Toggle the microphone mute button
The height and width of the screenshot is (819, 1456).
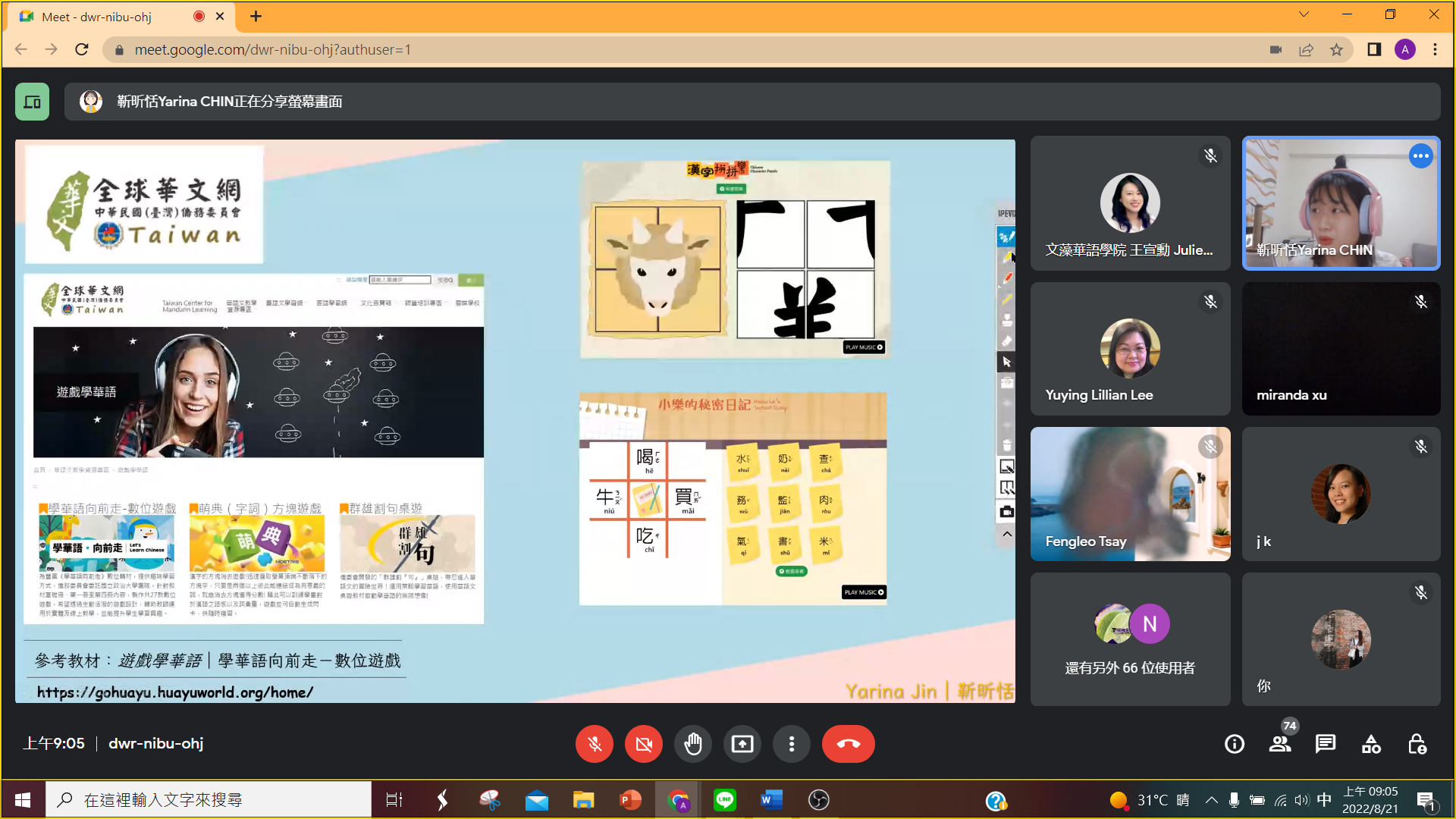click(x=595, y=744)
